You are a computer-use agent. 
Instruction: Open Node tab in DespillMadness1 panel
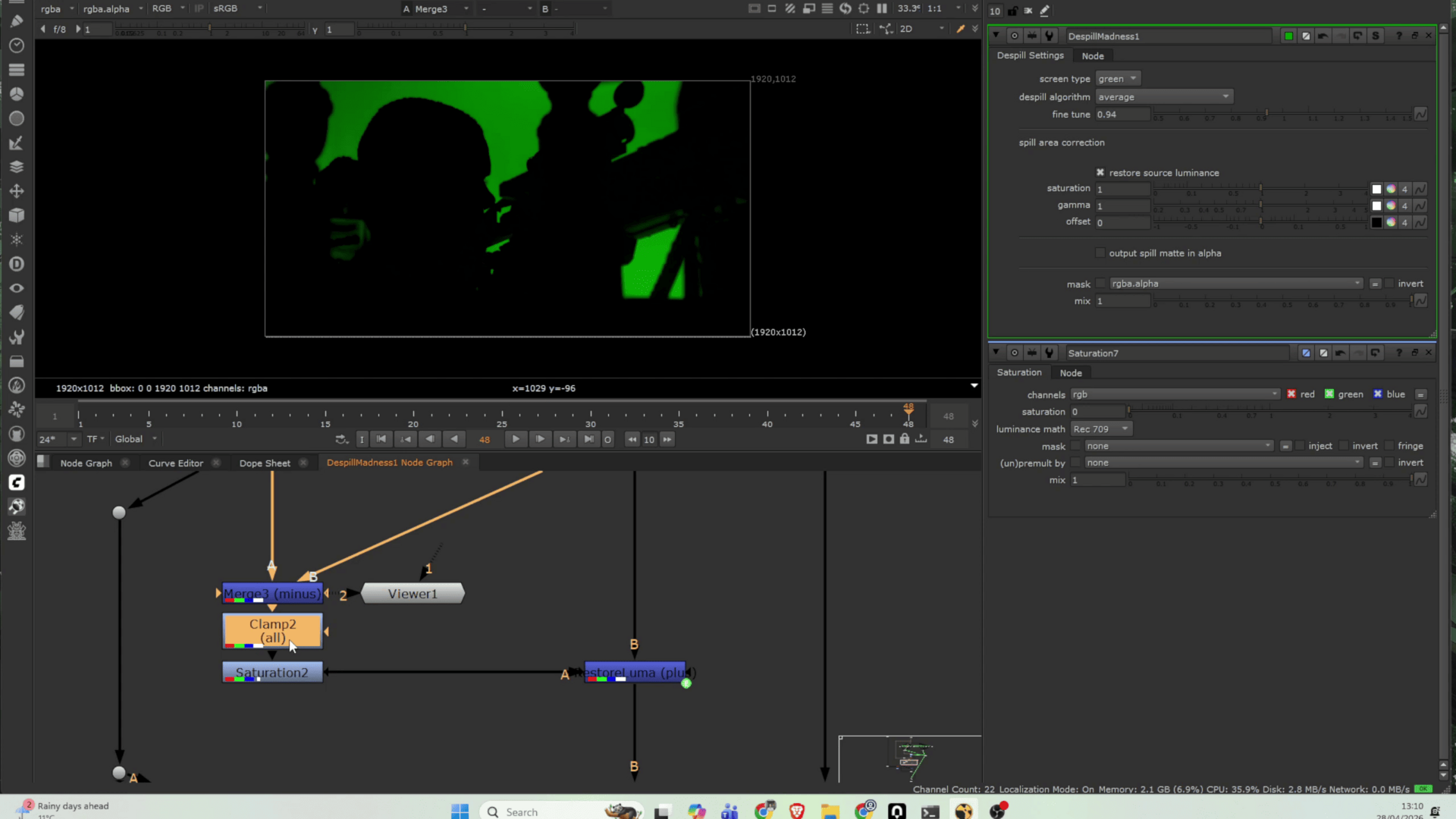tap(1092, 56)
